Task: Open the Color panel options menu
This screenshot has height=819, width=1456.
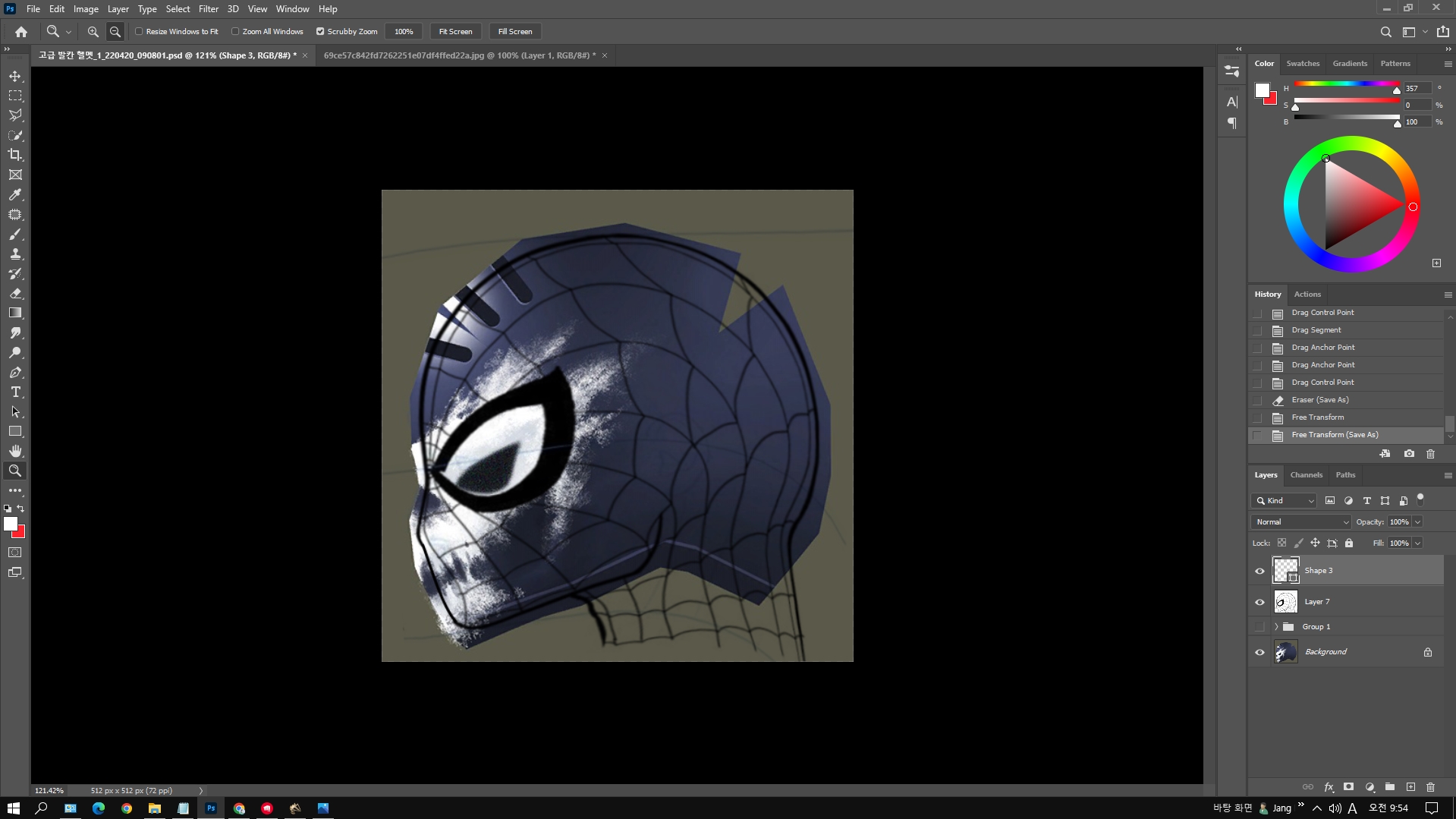Action: coord(1448,64)
